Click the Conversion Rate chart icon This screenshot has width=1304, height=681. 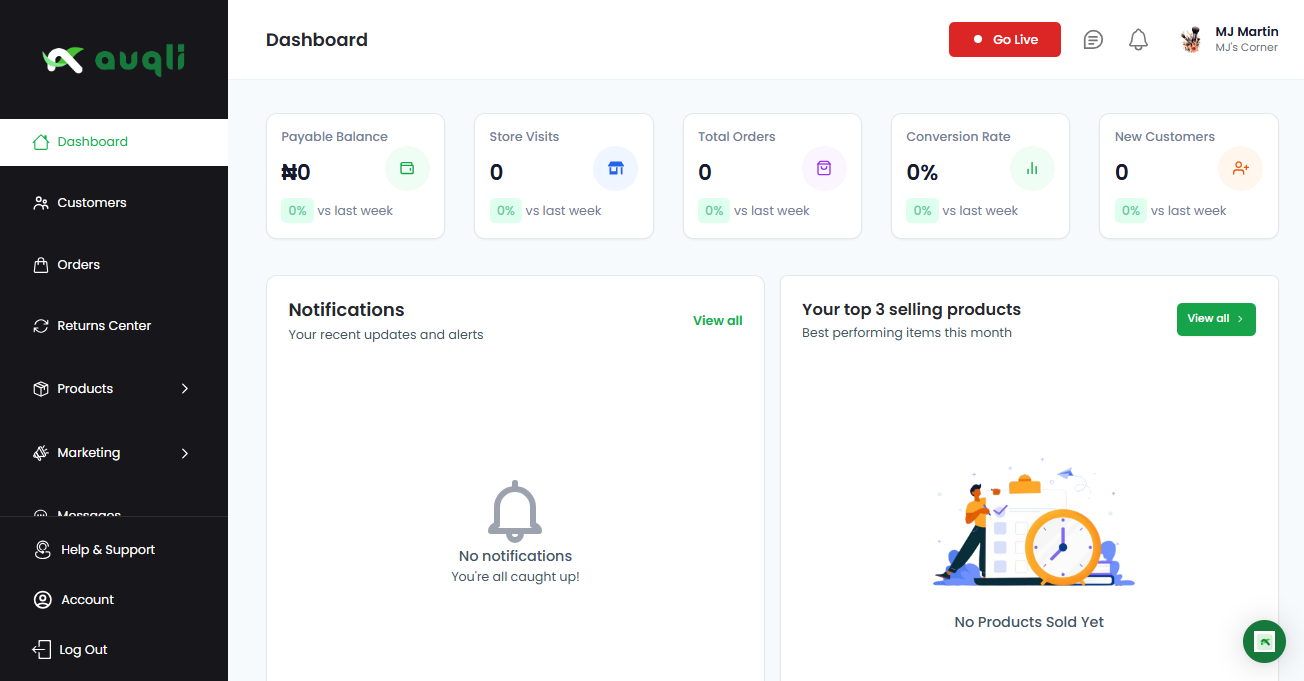(1032, 169)
